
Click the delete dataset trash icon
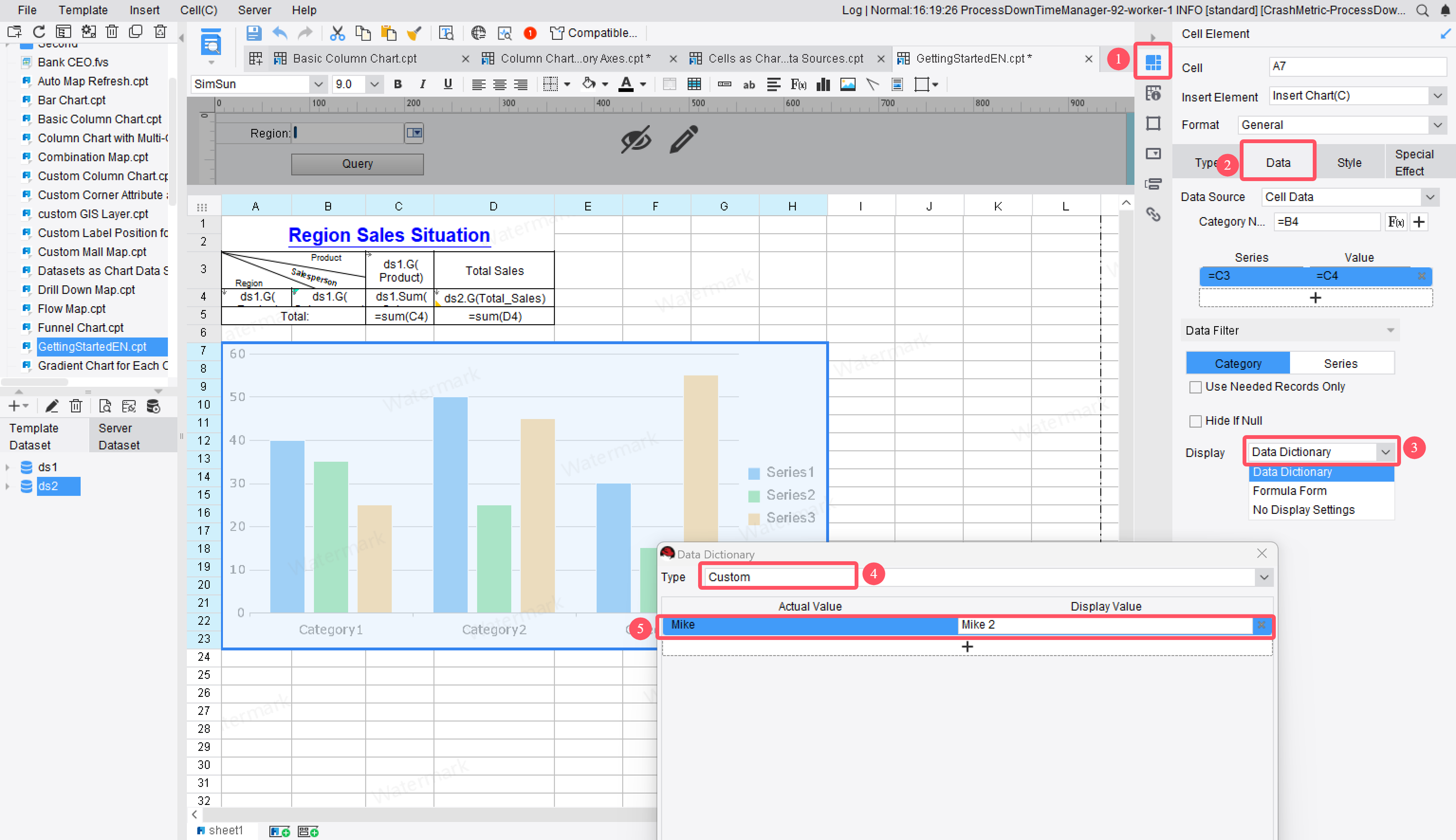76,406
